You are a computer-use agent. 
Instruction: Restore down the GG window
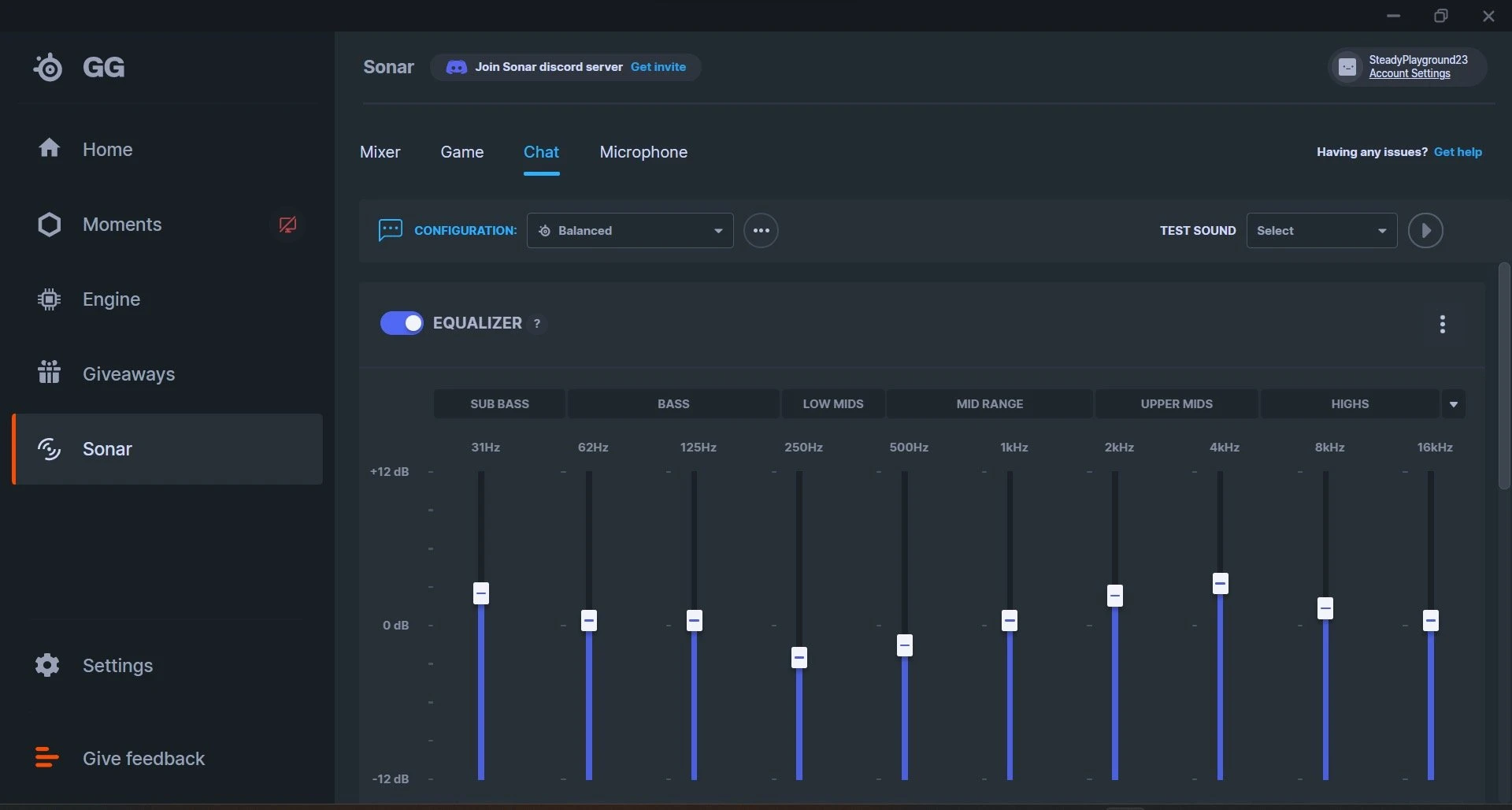[1441, 16]
